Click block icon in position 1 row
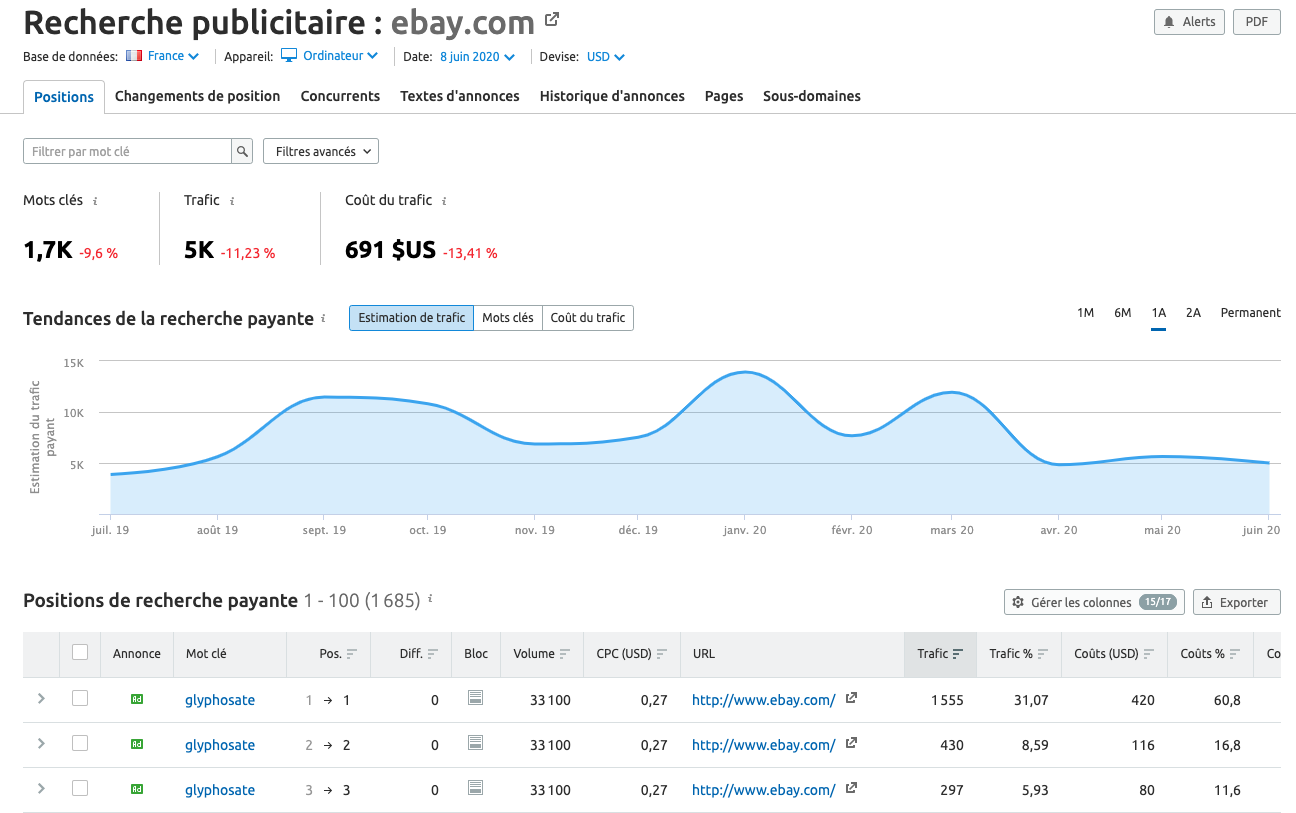Image resolution: width=1296 pixels, height=813 pixels. 476,698
